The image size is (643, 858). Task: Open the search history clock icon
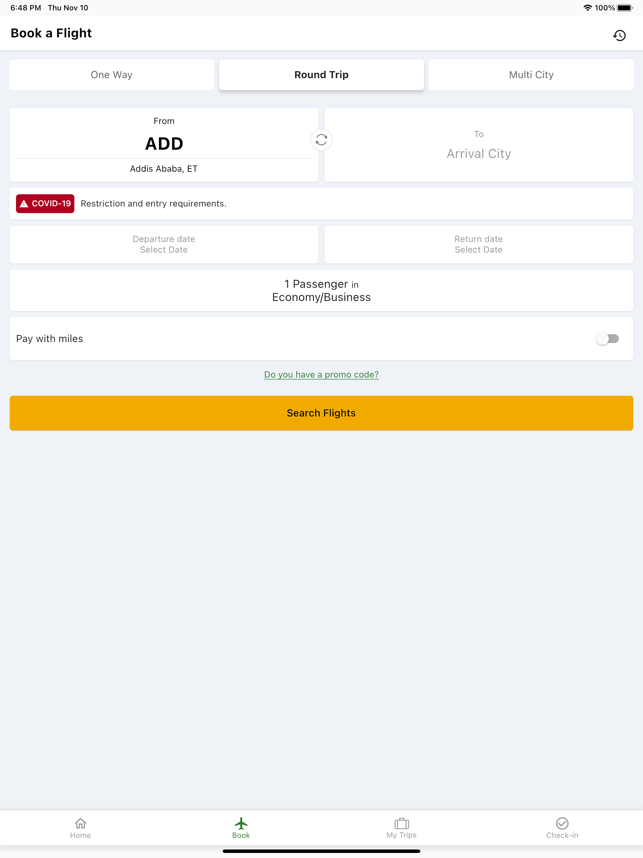(619, 36)
